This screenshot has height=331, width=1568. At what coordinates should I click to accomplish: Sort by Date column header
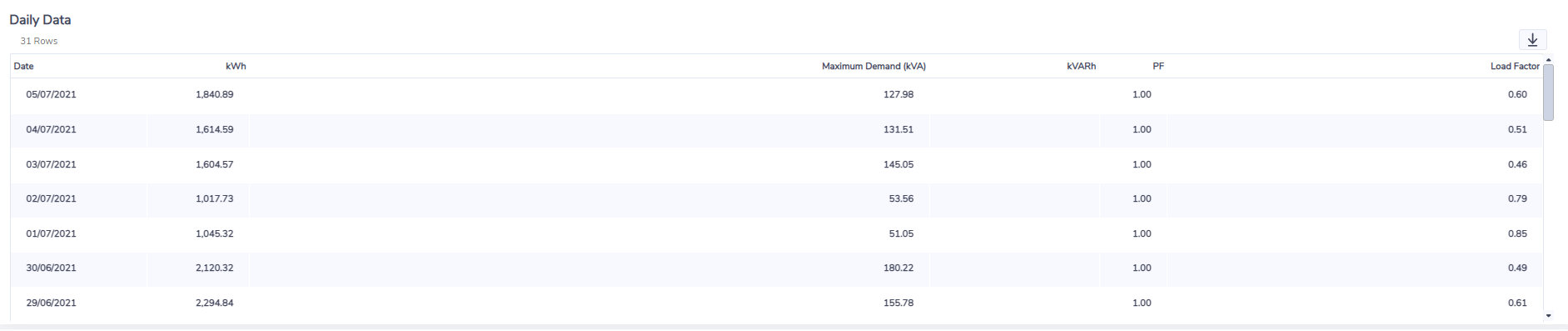tap(23, 66)
